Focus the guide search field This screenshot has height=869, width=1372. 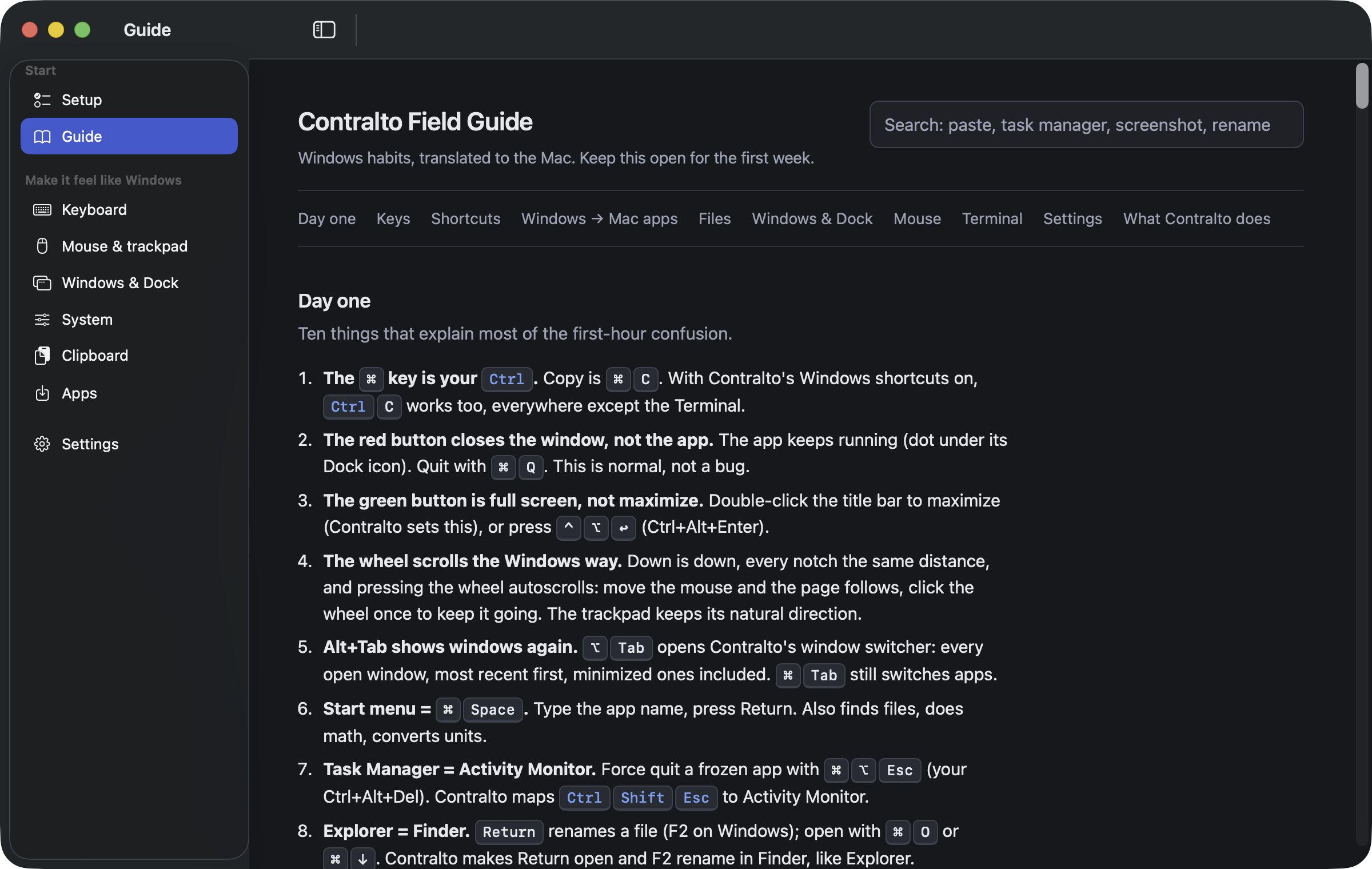pyautogui.click(x=1086, y=125)
